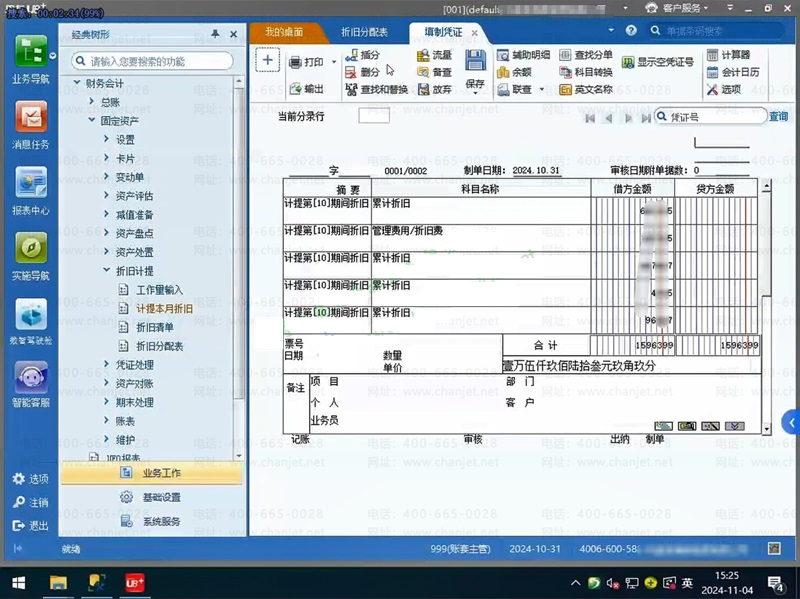Pin the 经典树形 navigation panel
Viewport: 800px width, 599px height.
click(215, 34)
